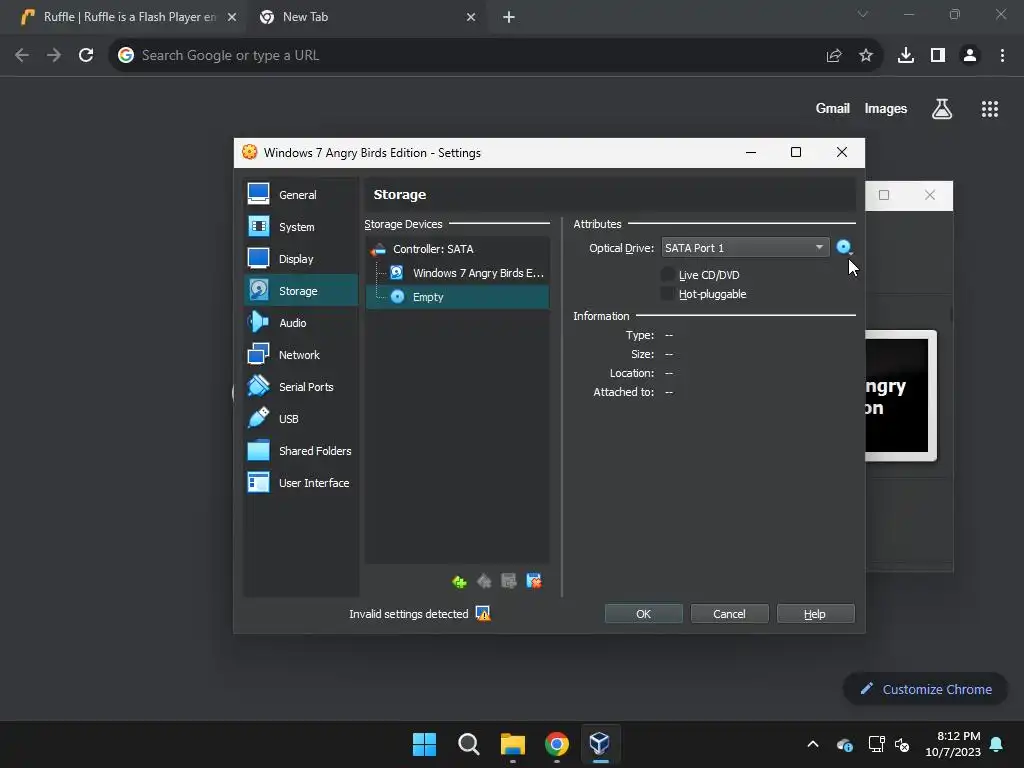Open the System settings category
This screenshot has width=1024, height=768.
point(300,227)
